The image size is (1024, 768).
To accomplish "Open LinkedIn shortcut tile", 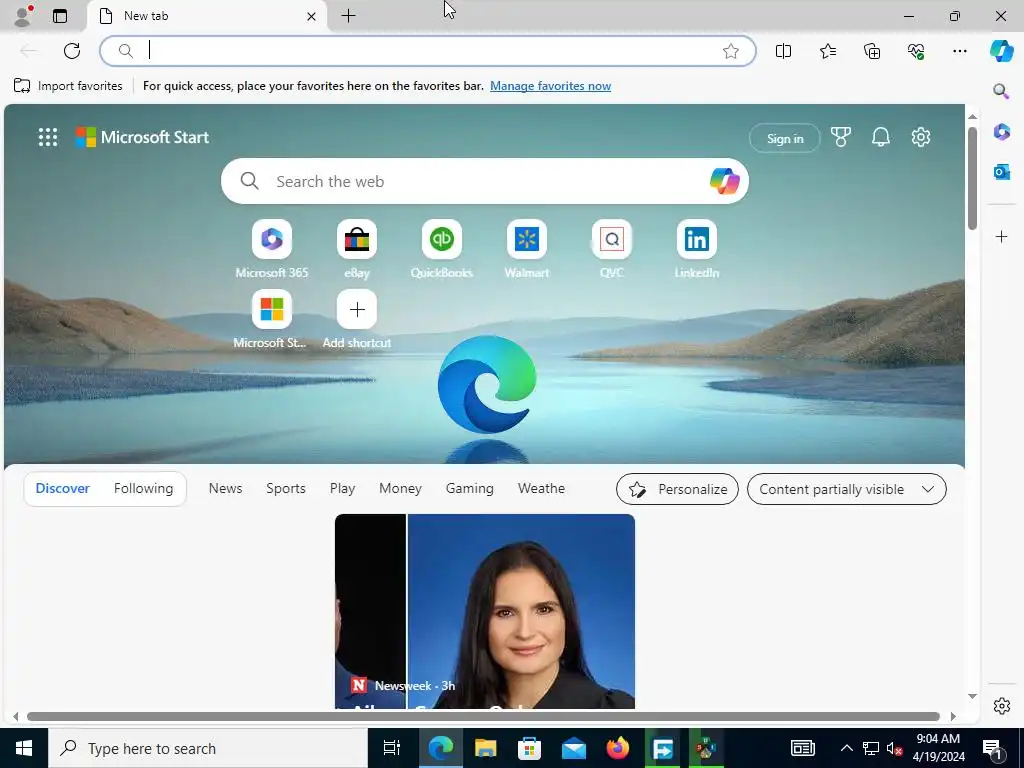I will (x=696, y=249).
